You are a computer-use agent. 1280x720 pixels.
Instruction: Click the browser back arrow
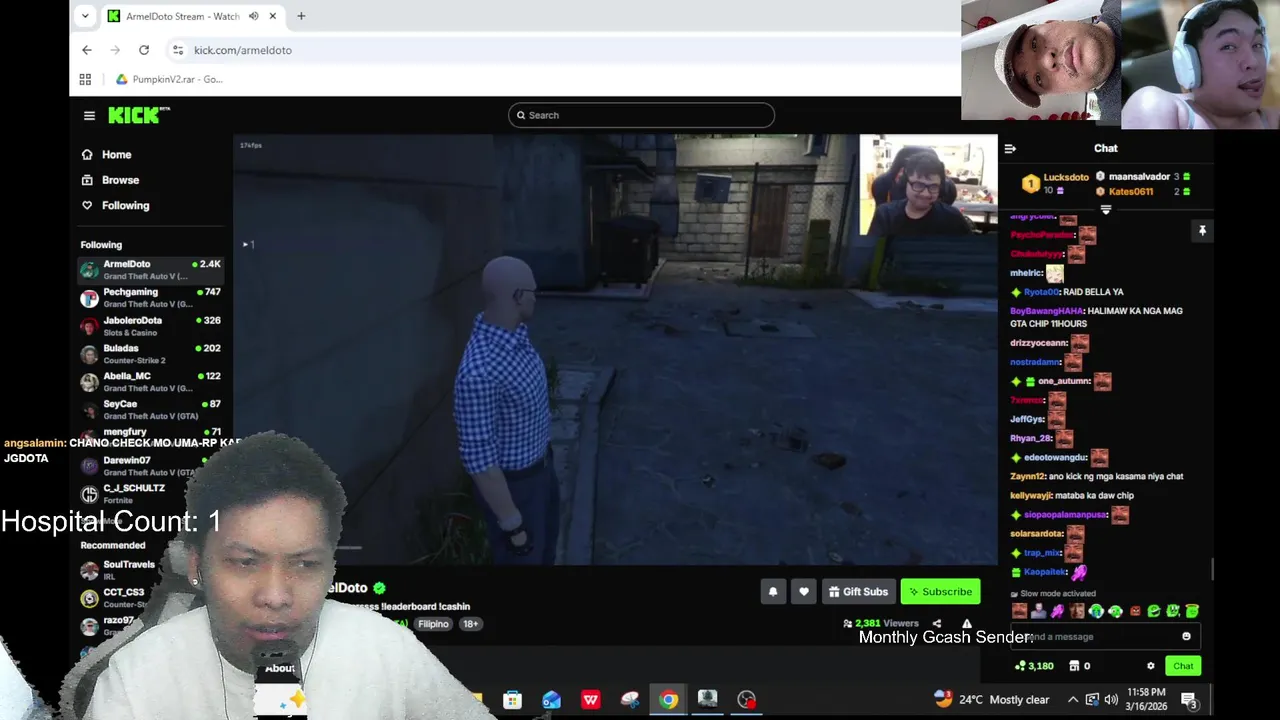tap(87, 50)
